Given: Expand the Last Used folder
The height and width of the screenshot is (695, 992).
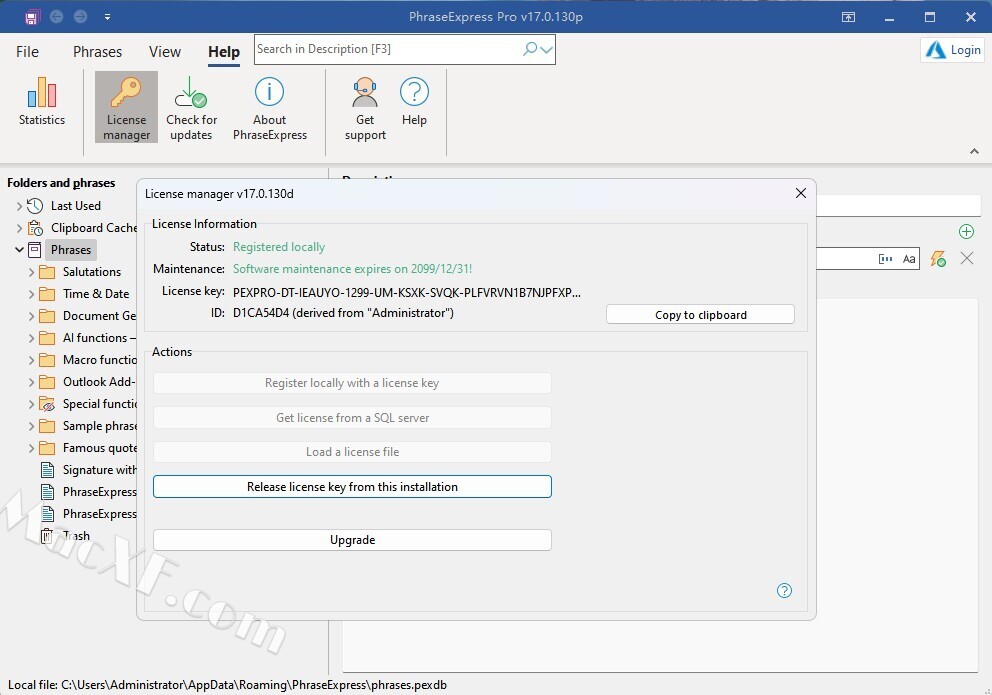Looking at the screenshot, I should point(19,206).
